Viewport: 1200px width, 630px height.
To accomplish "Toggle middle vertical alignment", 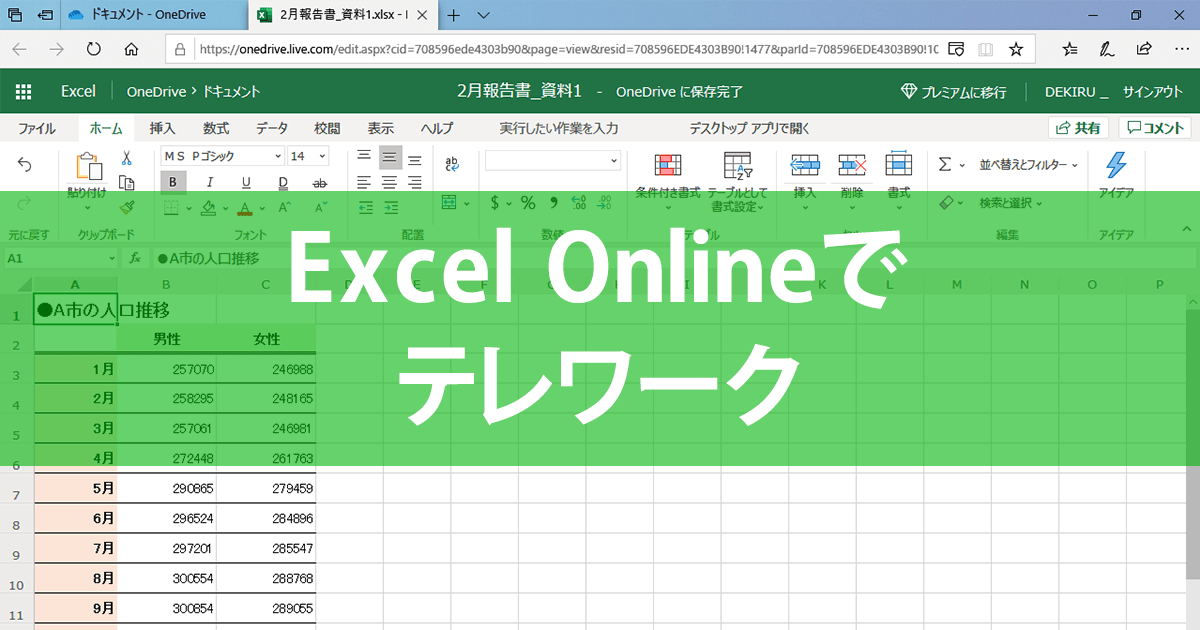I will point(390,158).
